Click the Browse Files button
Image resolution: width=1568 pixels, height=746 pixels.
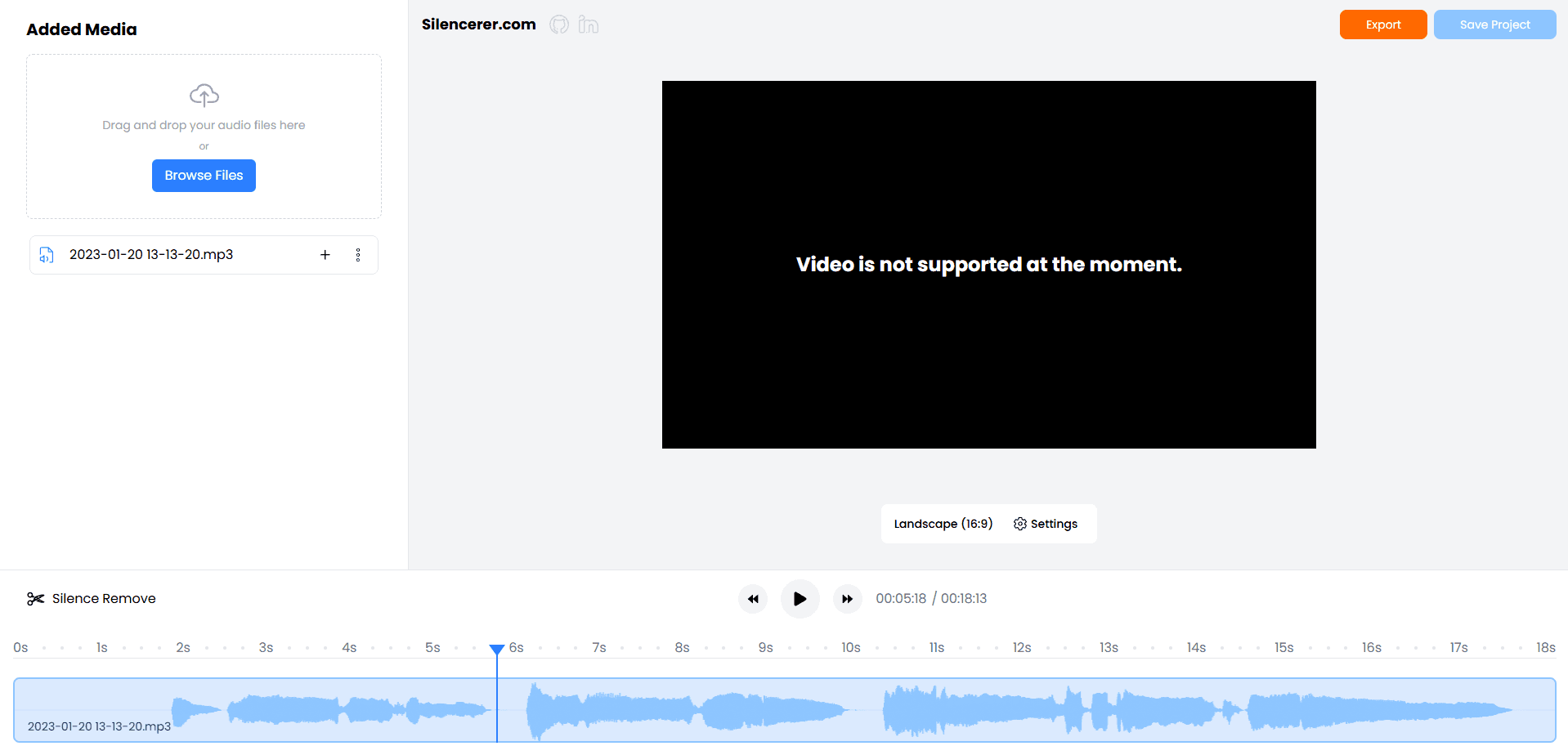pos(204,176)
